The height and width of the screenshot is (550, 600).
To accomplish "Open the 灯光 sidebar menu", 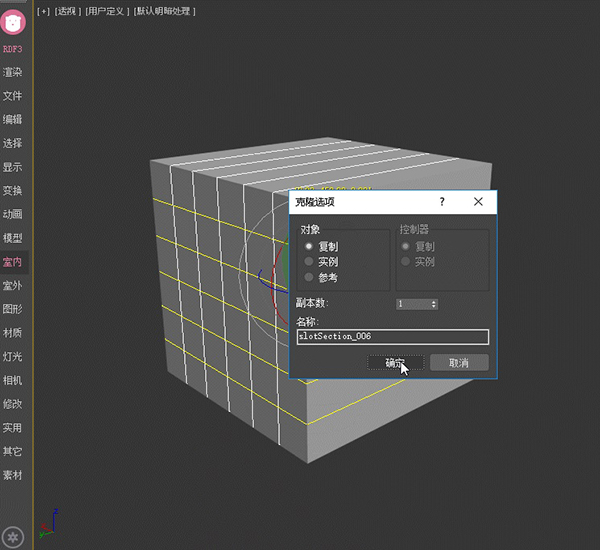I will (x=13, y=356).
